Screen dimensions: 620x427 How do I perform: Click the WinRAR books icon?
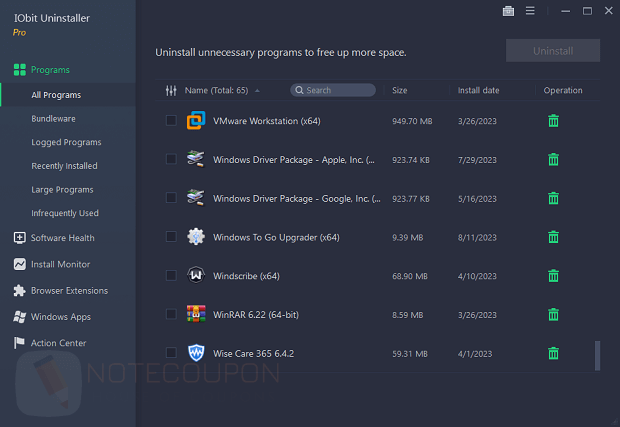point(196,314)
